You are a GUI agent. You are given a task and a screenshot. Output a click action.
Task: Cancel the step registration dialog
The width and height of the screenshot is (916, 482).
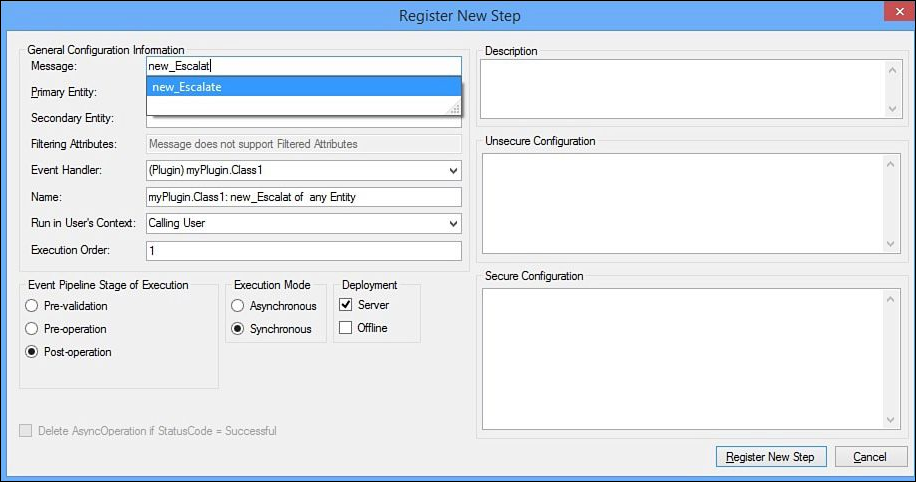870,457
